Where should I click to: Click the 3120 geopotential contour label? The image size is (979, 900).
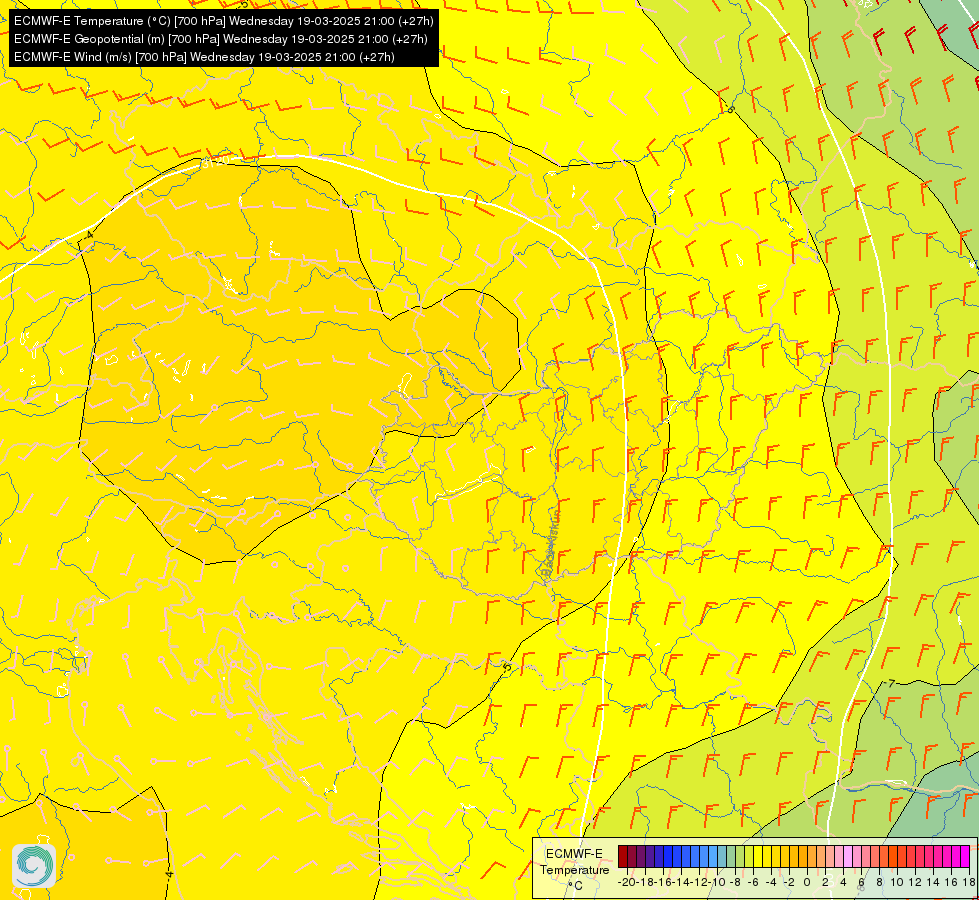[x=215, y=162]
